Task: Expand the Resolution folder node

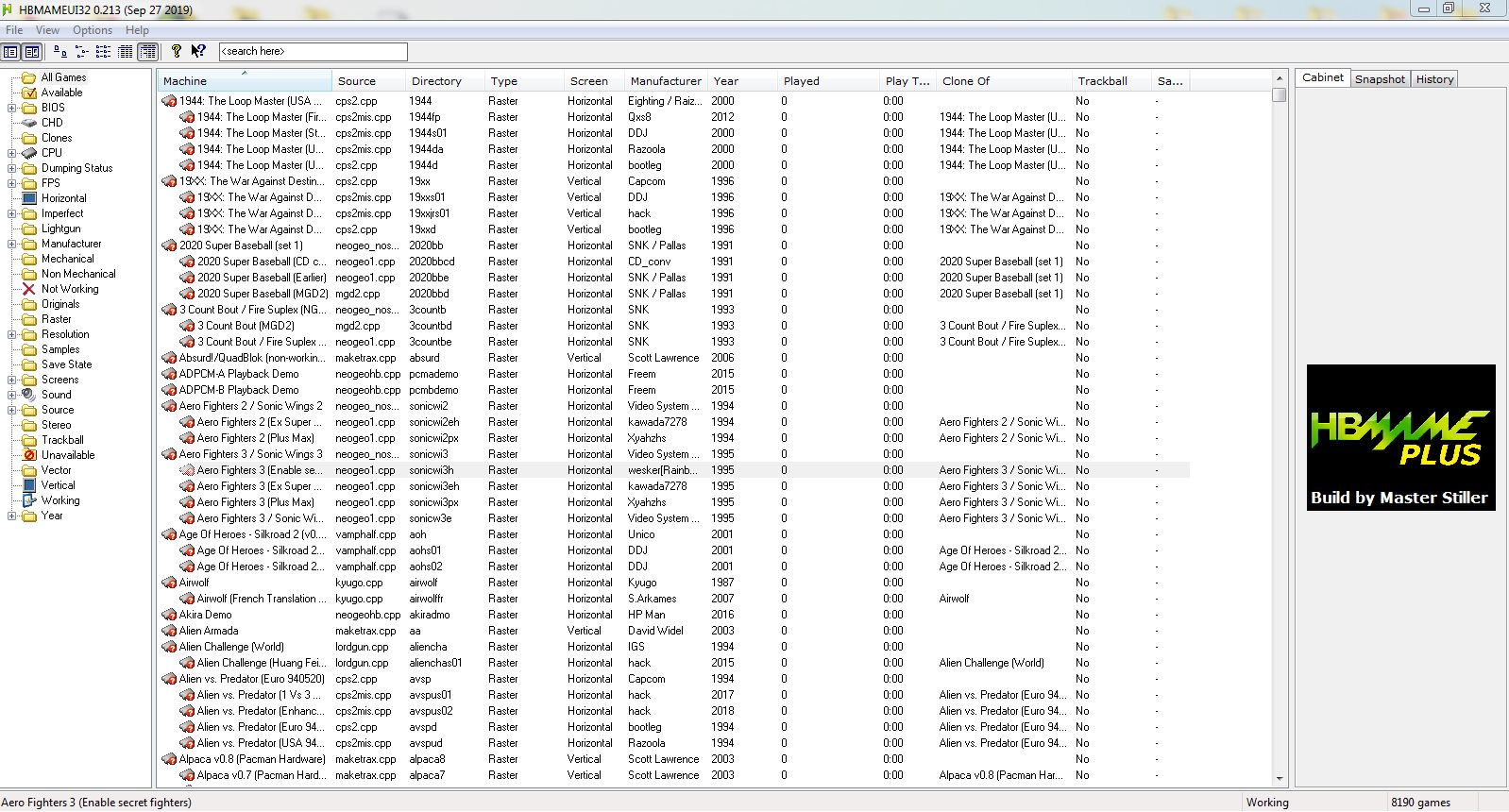Action: [x=12, y=334]
